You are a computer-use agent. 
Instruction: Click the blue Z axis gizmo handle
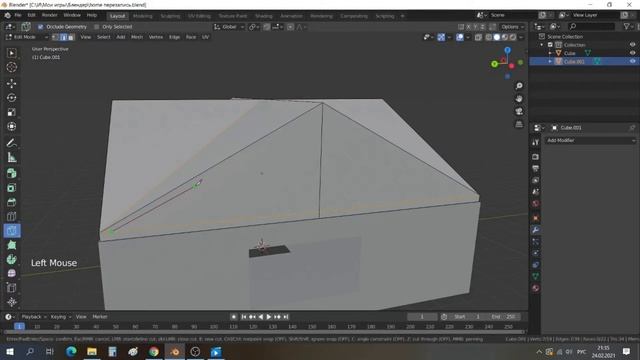(x=507, y=50)
